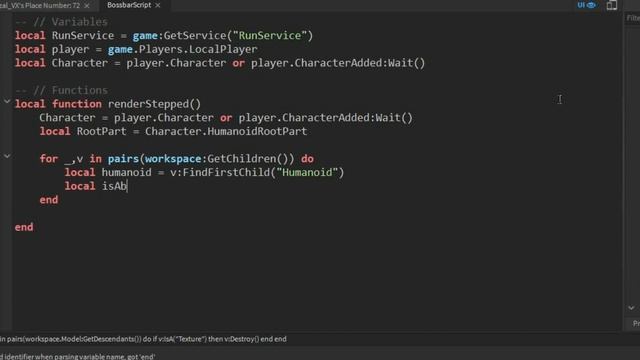
Task: Collapse the renderStepped function block
Action: pyautogui.click(x=7, y=101)
